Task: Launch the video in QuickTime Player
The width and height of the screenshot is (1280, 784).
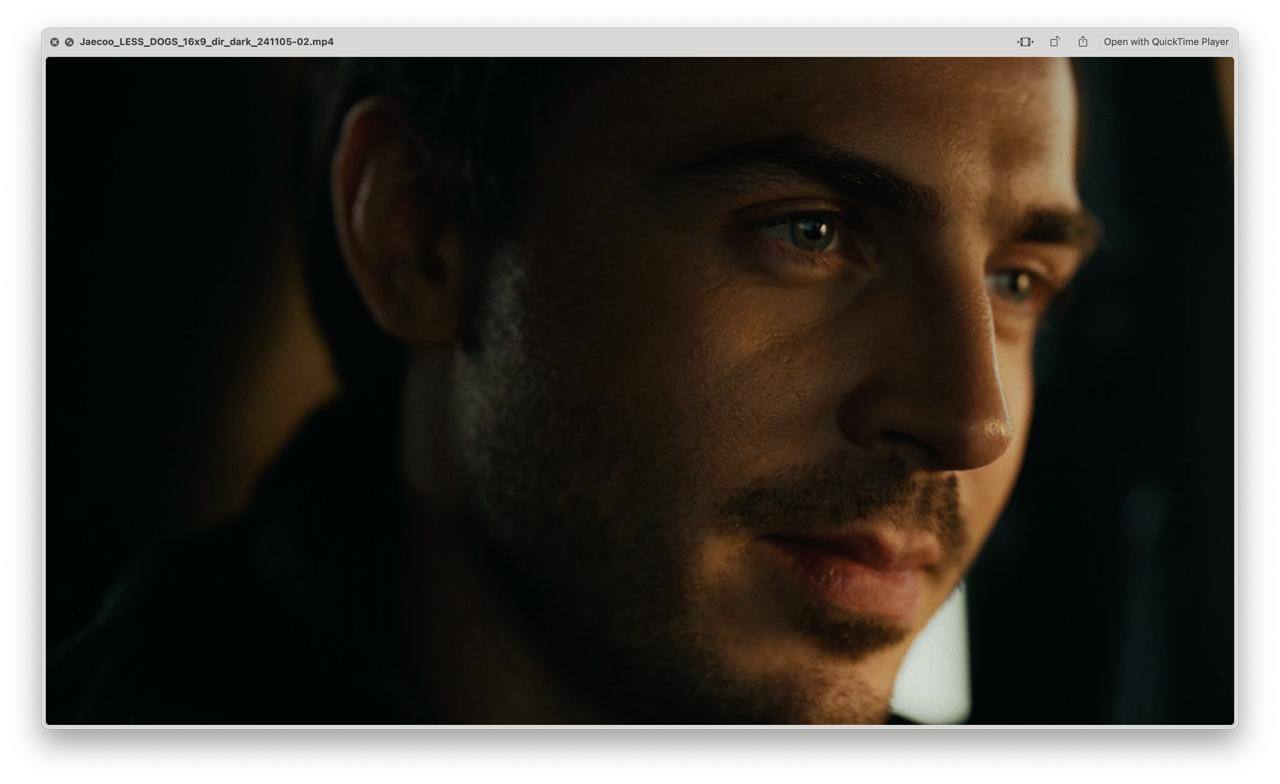Action: [x=1165, y=42]
